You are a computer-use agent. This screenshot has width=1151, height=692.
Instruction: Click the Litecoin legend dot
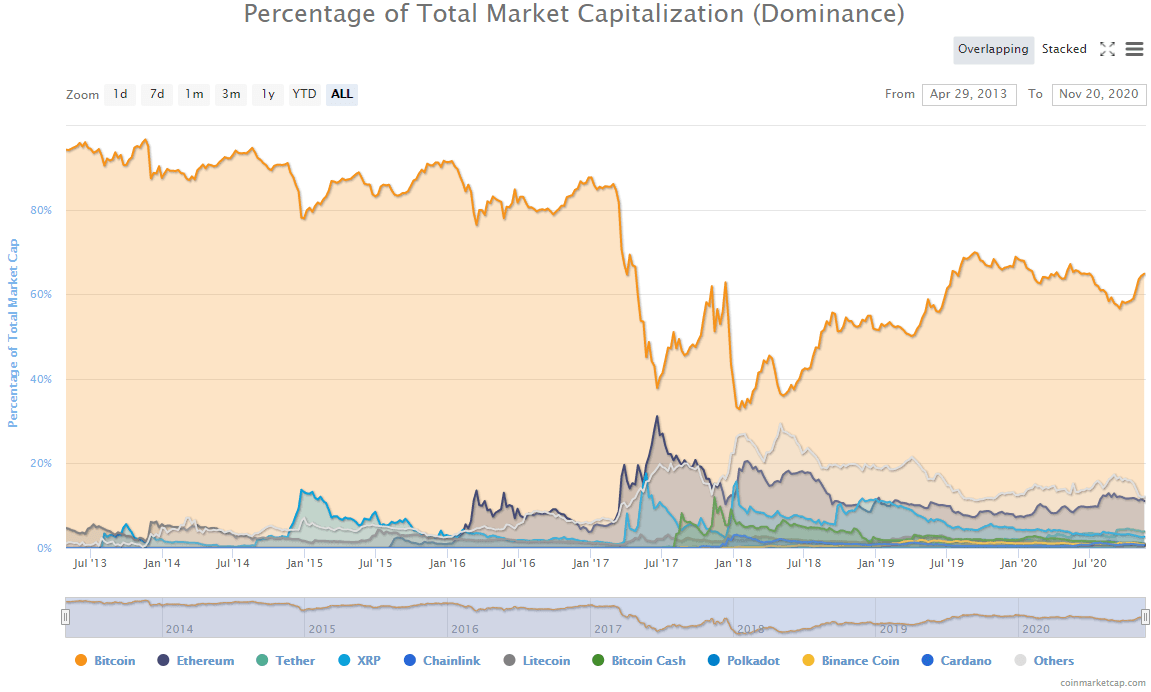(511, 660)
